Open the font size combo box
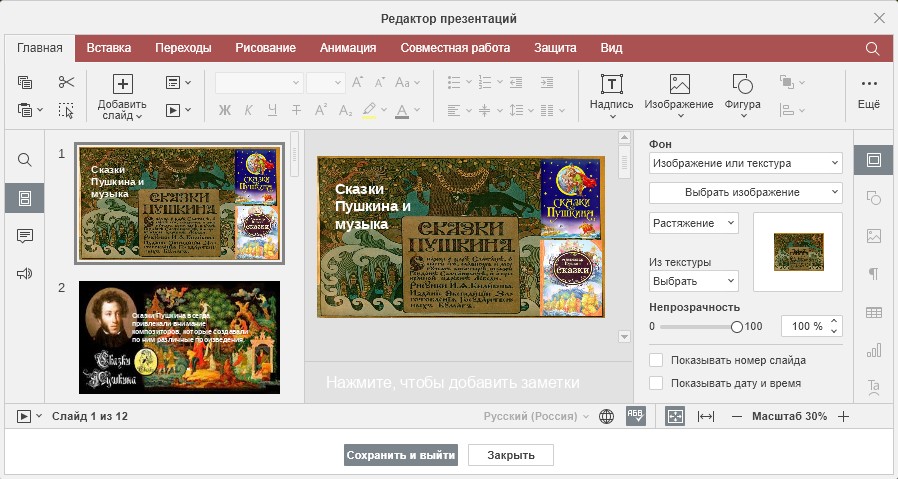 point(325,83)
